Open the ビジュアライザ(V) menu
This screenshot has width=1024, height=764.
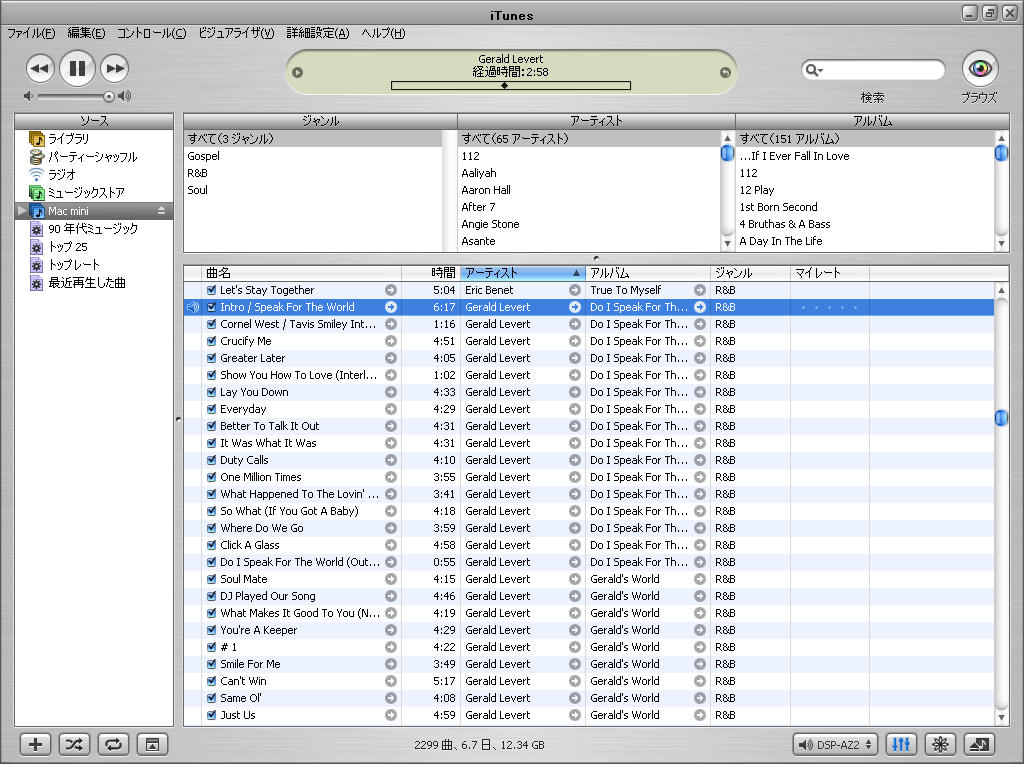point(236,33)
